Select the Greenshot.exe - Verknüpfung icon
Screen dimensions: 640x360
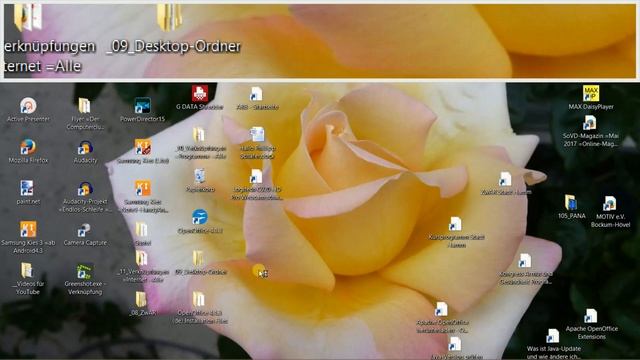[84, 271]
